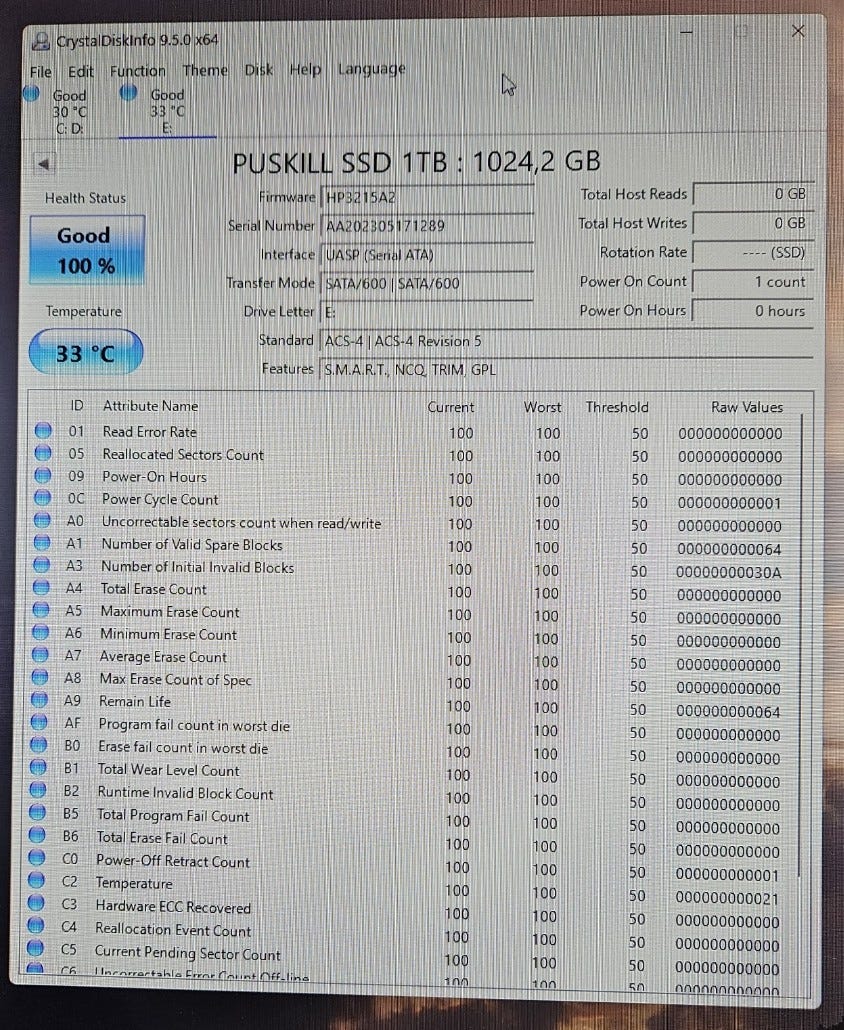
Task: Click status icon of Read Error Rate row
Action: [43, 431]
